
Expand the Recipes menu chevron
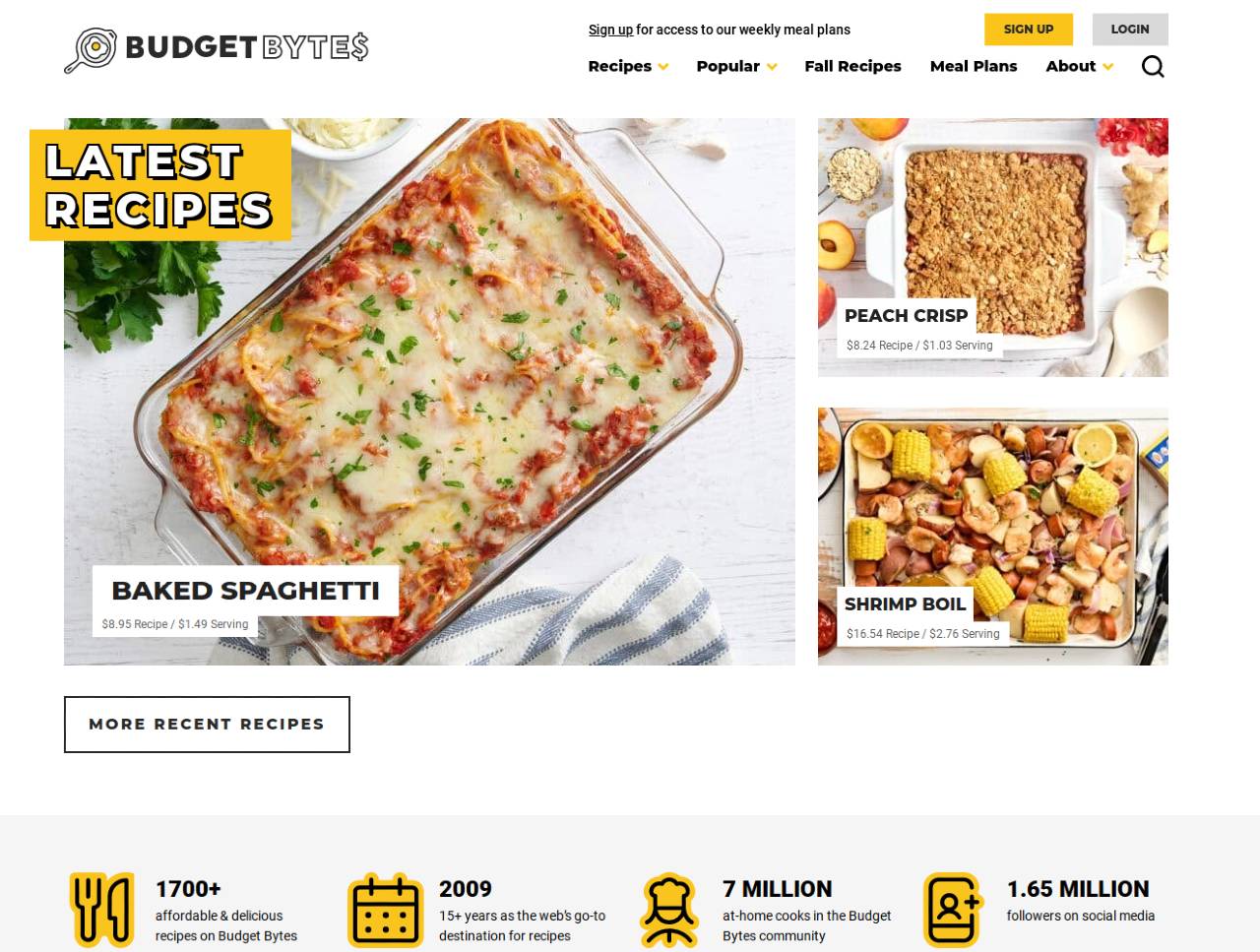(x=663, y=67)
